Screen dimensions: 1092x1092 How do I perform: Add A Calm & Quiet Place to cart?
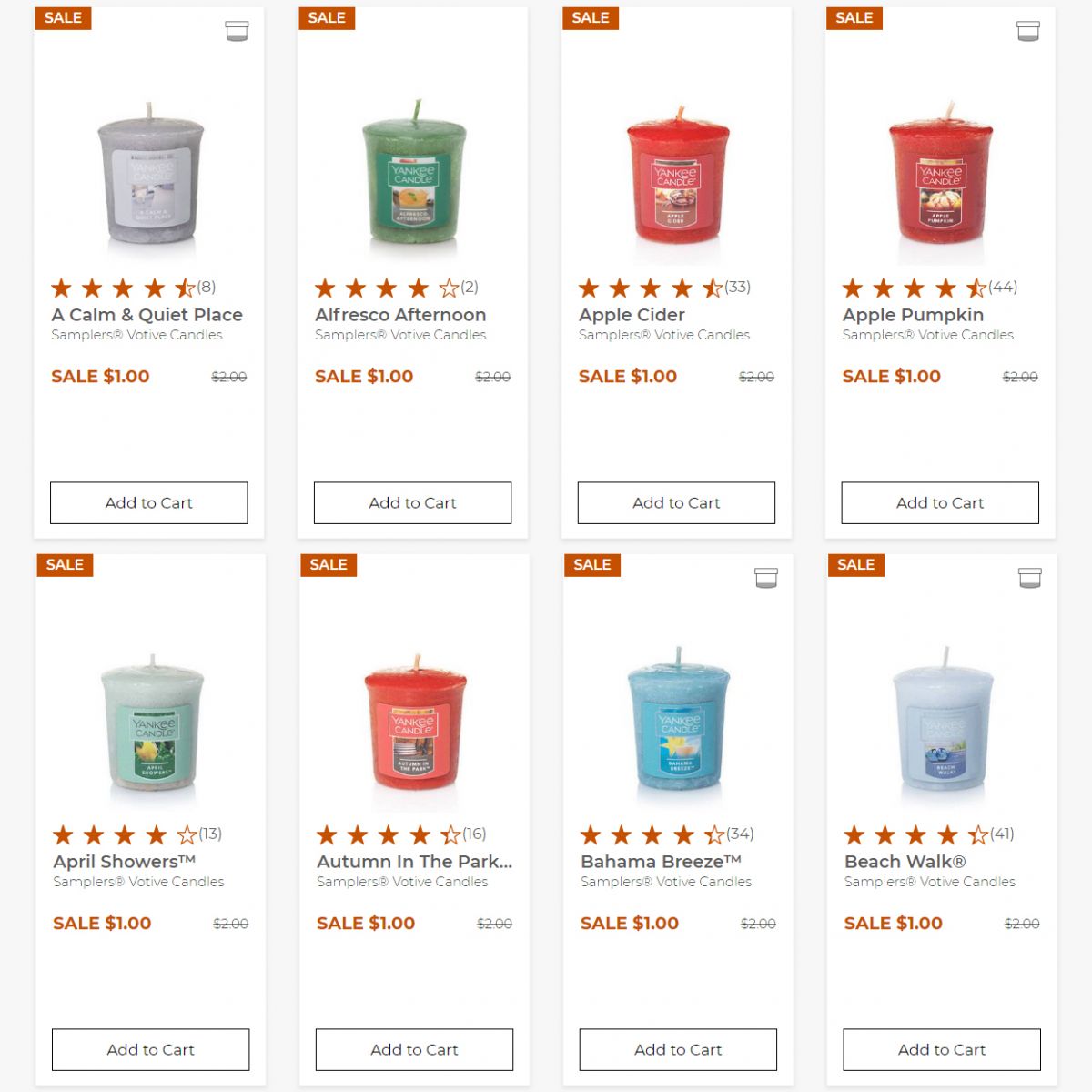(x=148, y=502)
